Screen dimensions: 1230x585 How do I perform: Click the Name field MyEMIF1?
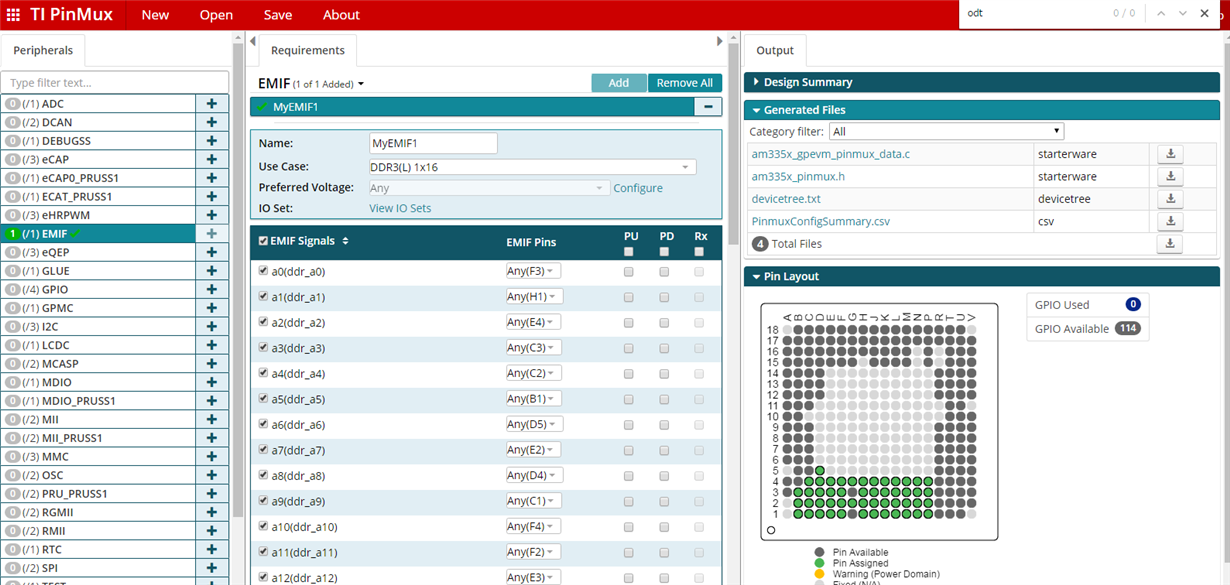[433, 143]
